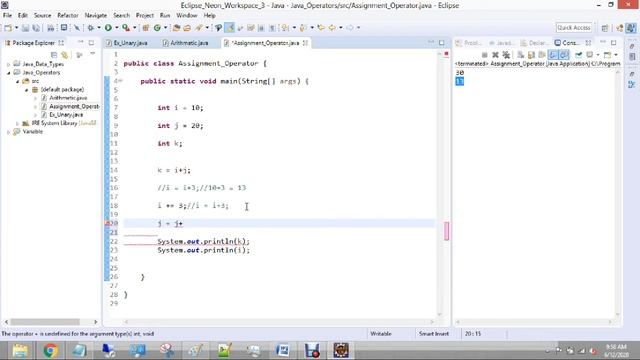Click the New Java Class green C icon

pyautogui.click(x=157, y=28)
